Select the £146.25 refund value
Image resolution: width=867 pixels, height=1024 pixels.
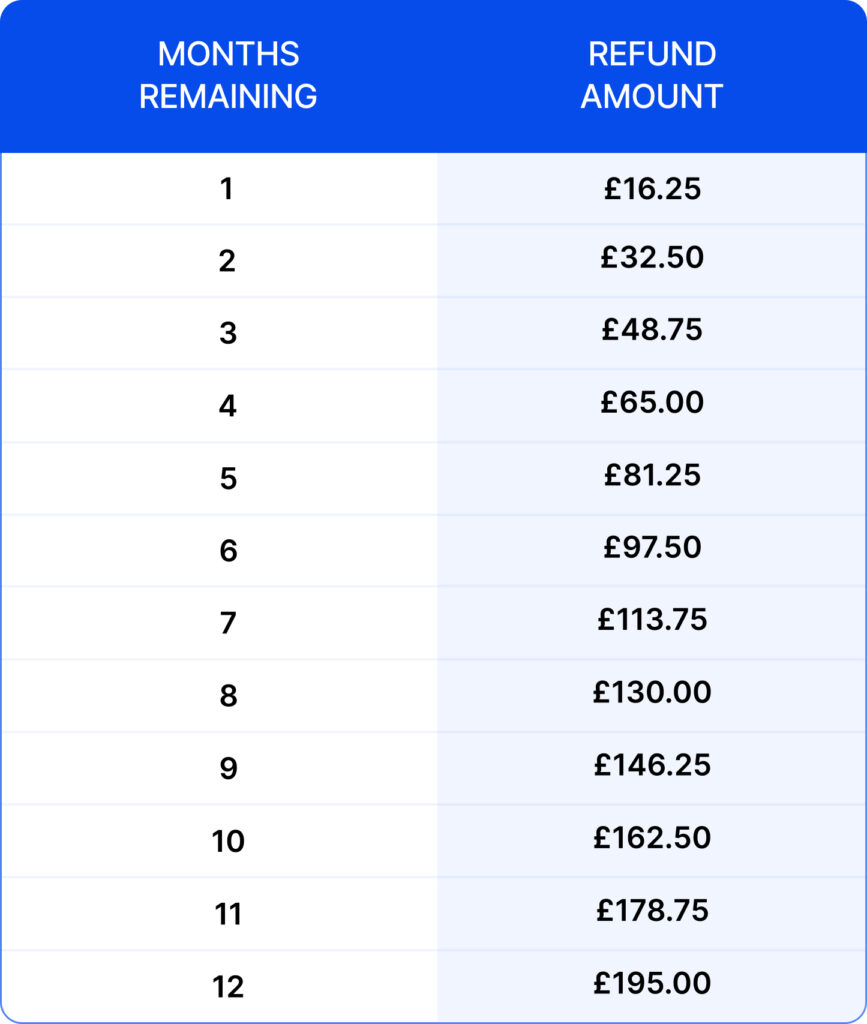click(652, 765)
